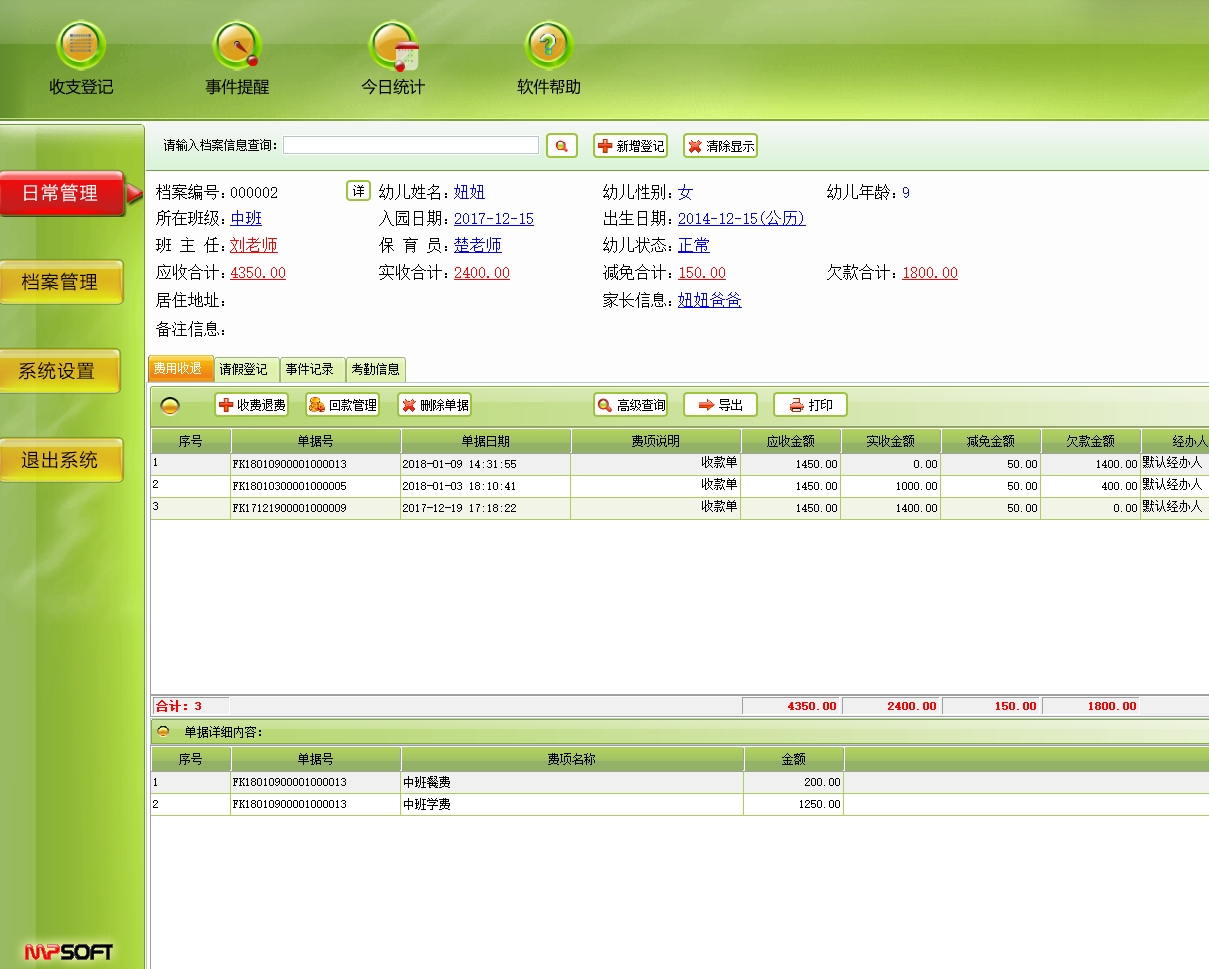The image size is (1209, 969).
Task: Click 收费退费 toolbar button
Action: coord(251,405)
